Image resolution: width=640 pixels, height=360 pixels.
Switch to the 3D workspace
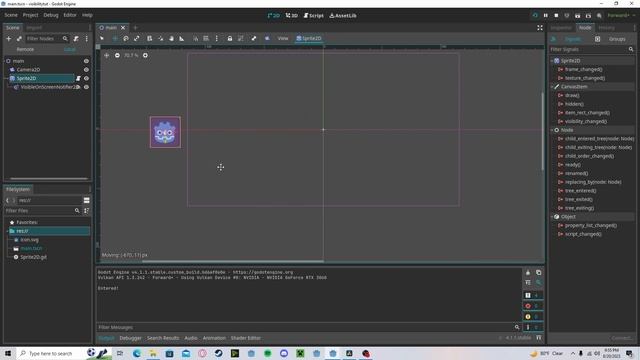[x=291, y=16]
